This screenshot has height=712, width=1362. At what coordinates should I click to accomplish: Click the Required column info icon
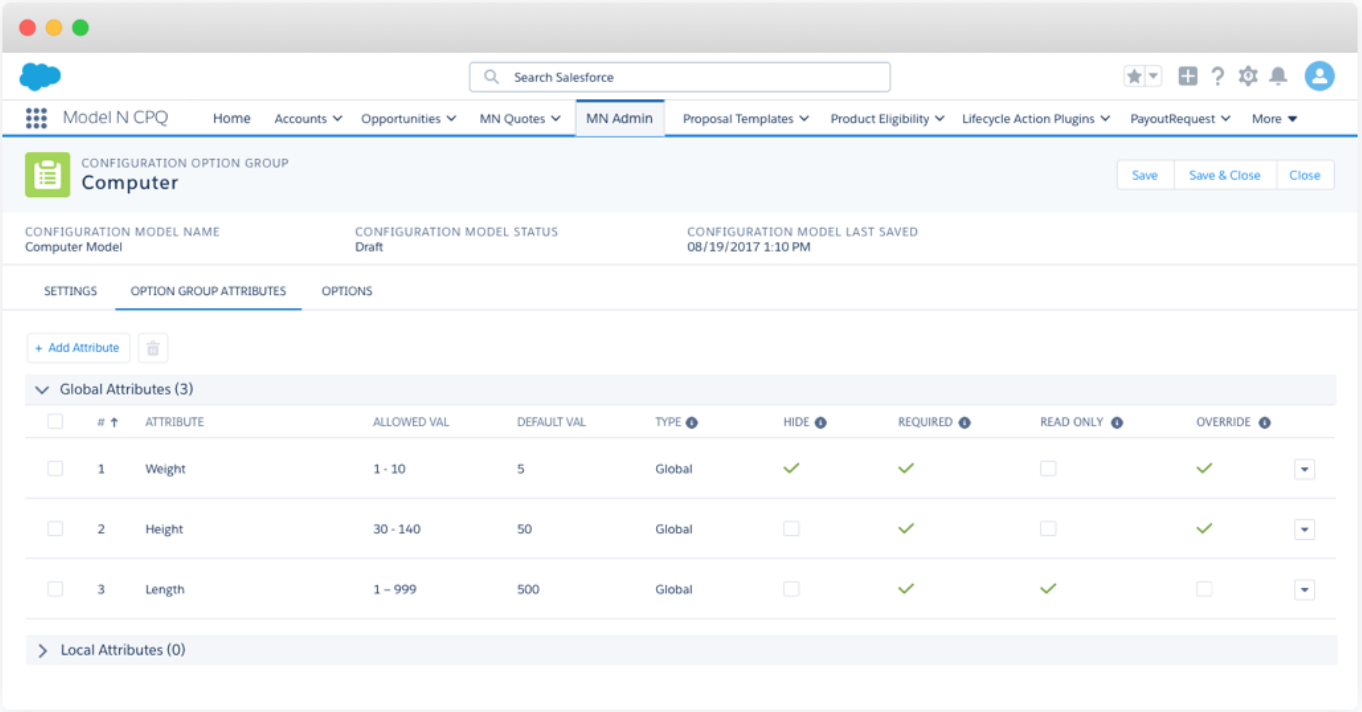pyautogui.click(x=965, y=423)
